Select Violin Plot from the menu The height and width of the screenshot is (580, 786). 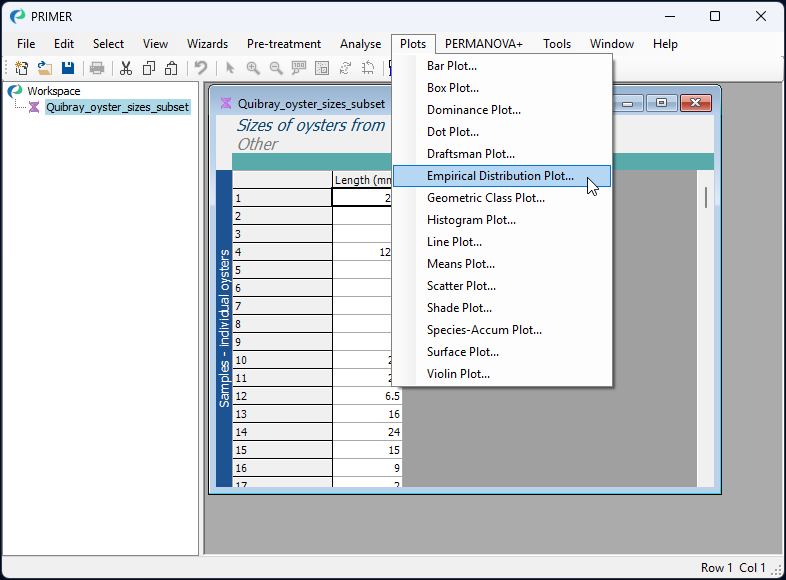tap(458, 374)
